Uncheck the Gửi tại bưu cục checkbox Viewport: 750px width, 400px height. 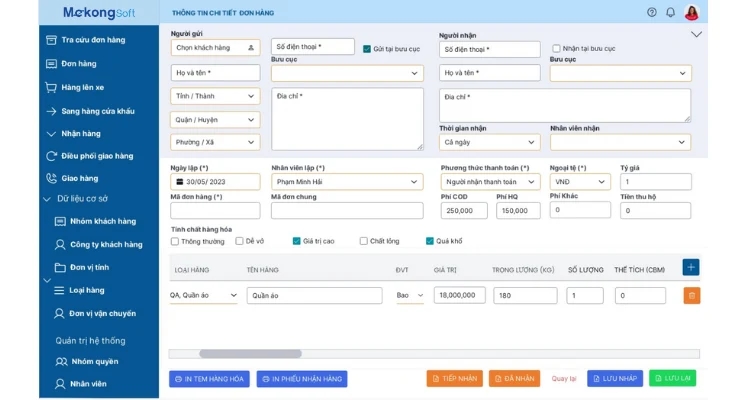[367, 49]
